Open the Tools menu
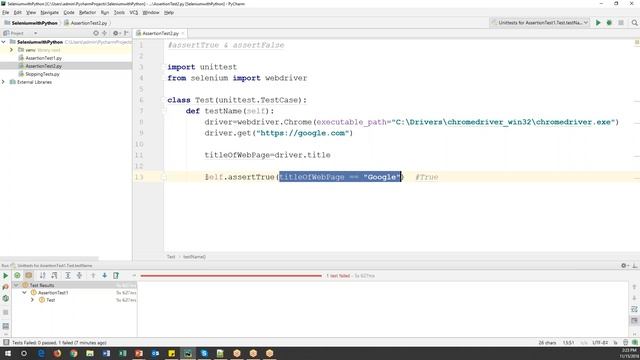Image resolution: width=640 pixels, height=360 pixels. 119,13
